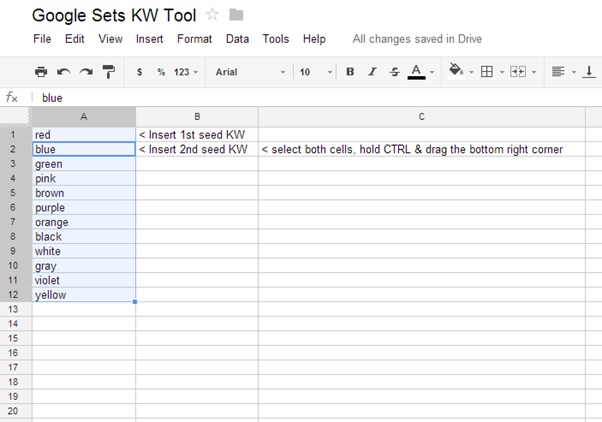602x422 pixels.
Task: Open the Edit menu
Action: point(74,39)
